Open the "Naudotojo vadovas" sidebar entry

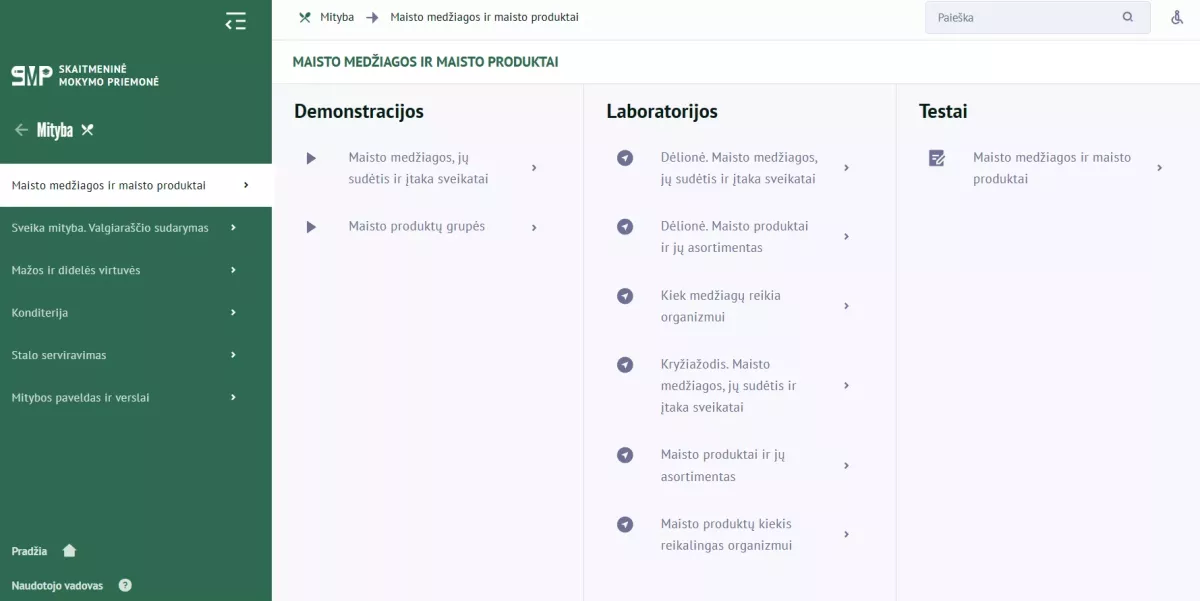(56, 585)
